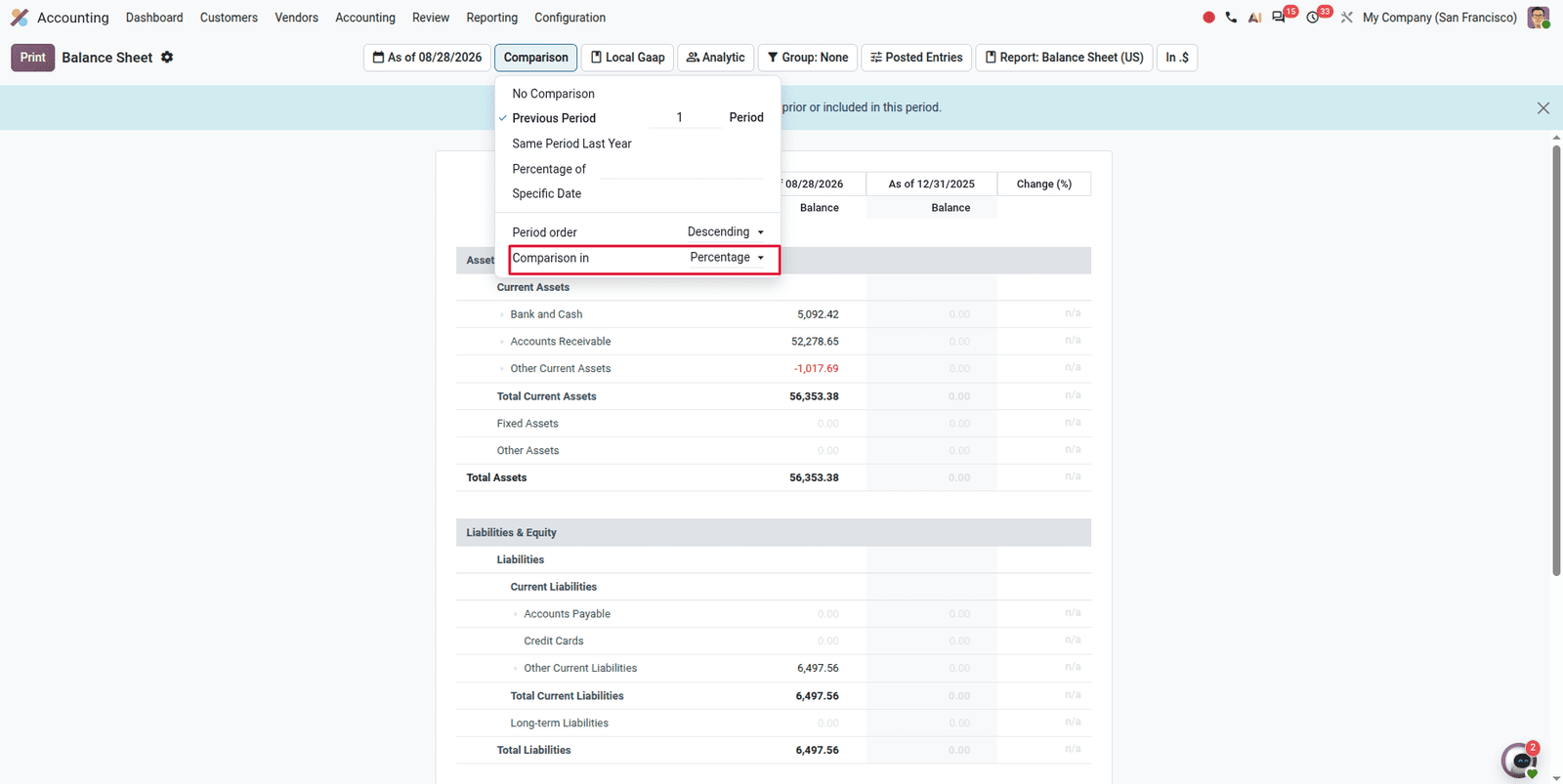The image size is (1563, 784).
Task: Select Same Period Last Year option
Action: [x=571, y=144]
